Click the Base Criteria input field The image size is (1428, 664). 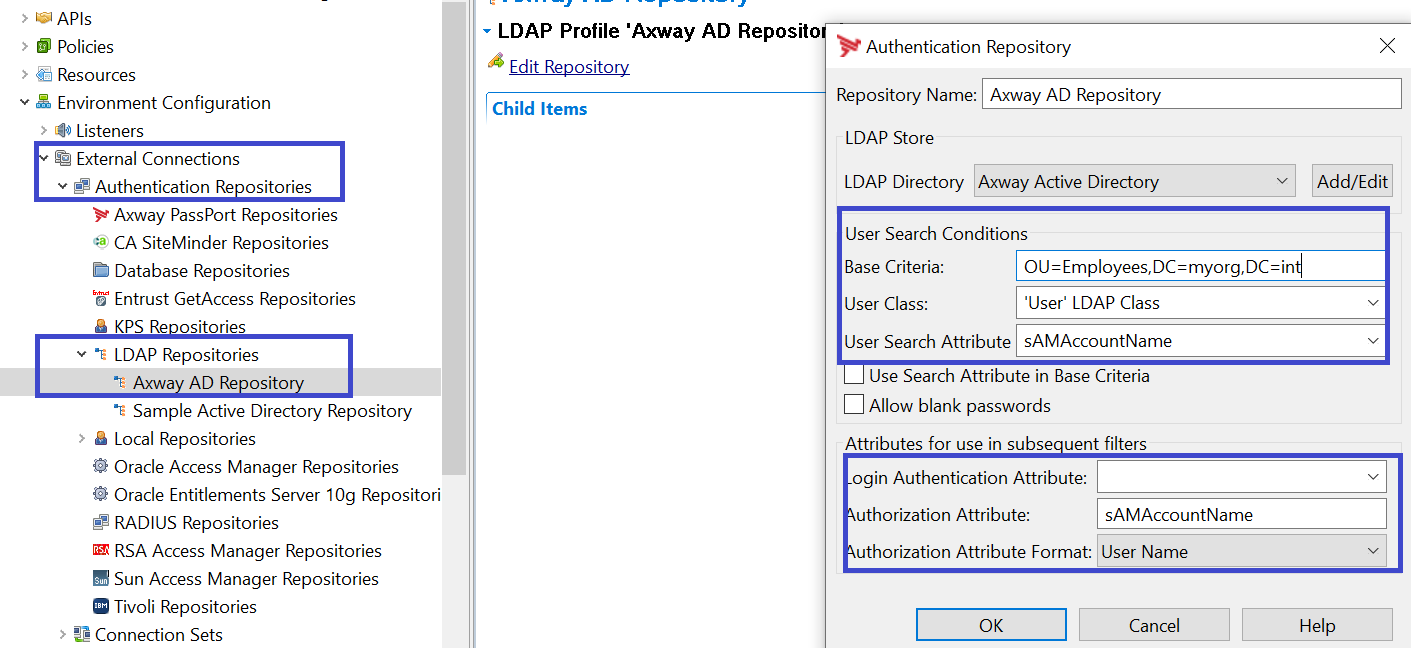1200,266
